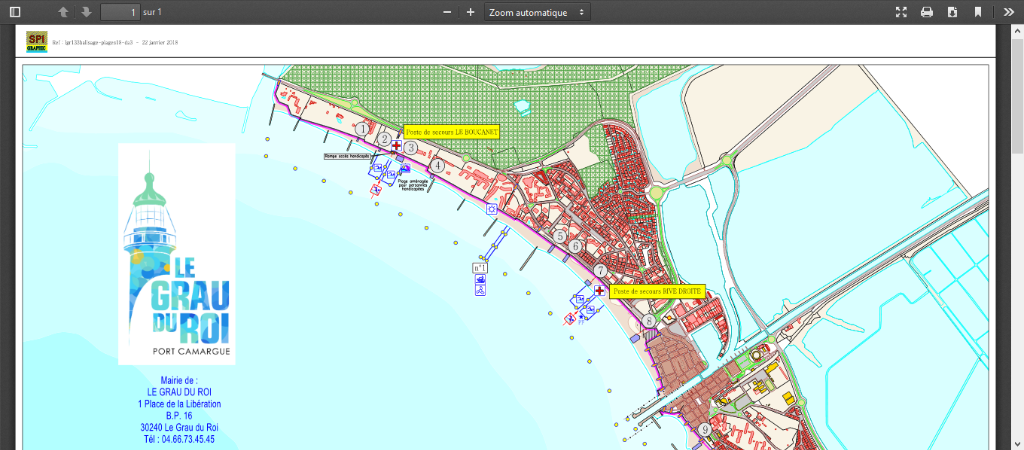Screen dimensions: 1024x450
Task: Click the numbered circle 9 map marker
Action: pos(705,430)
